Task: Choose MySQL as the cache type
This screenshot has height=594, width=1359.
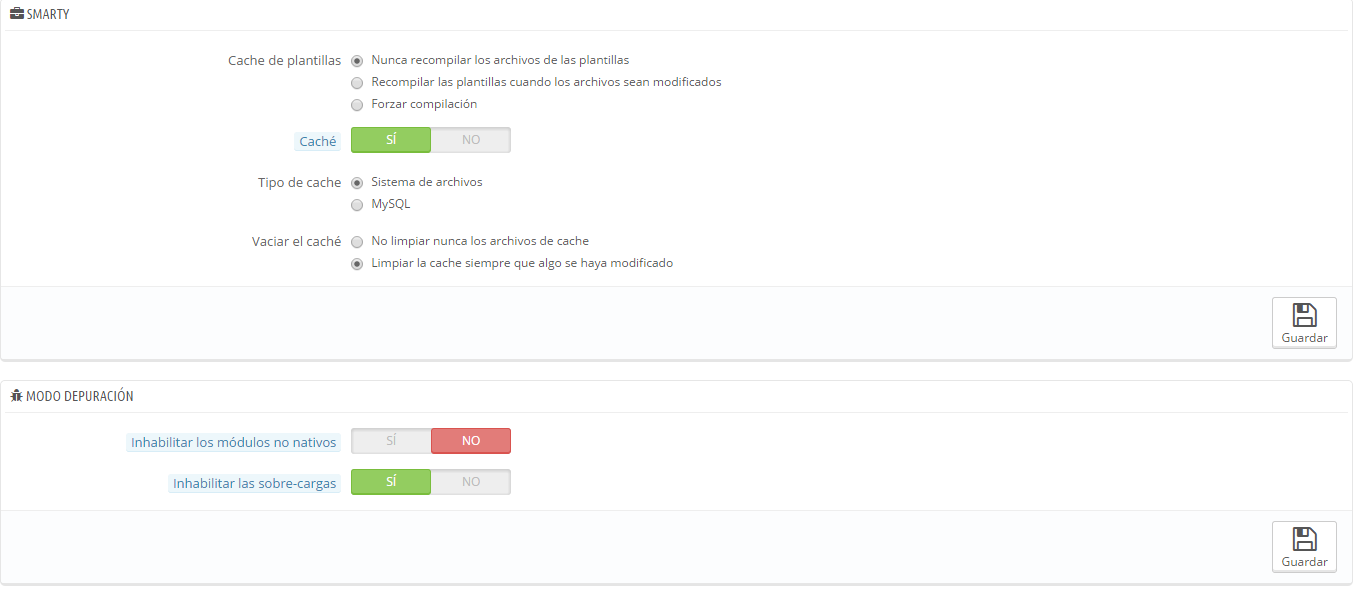Action: pos(357,205)
